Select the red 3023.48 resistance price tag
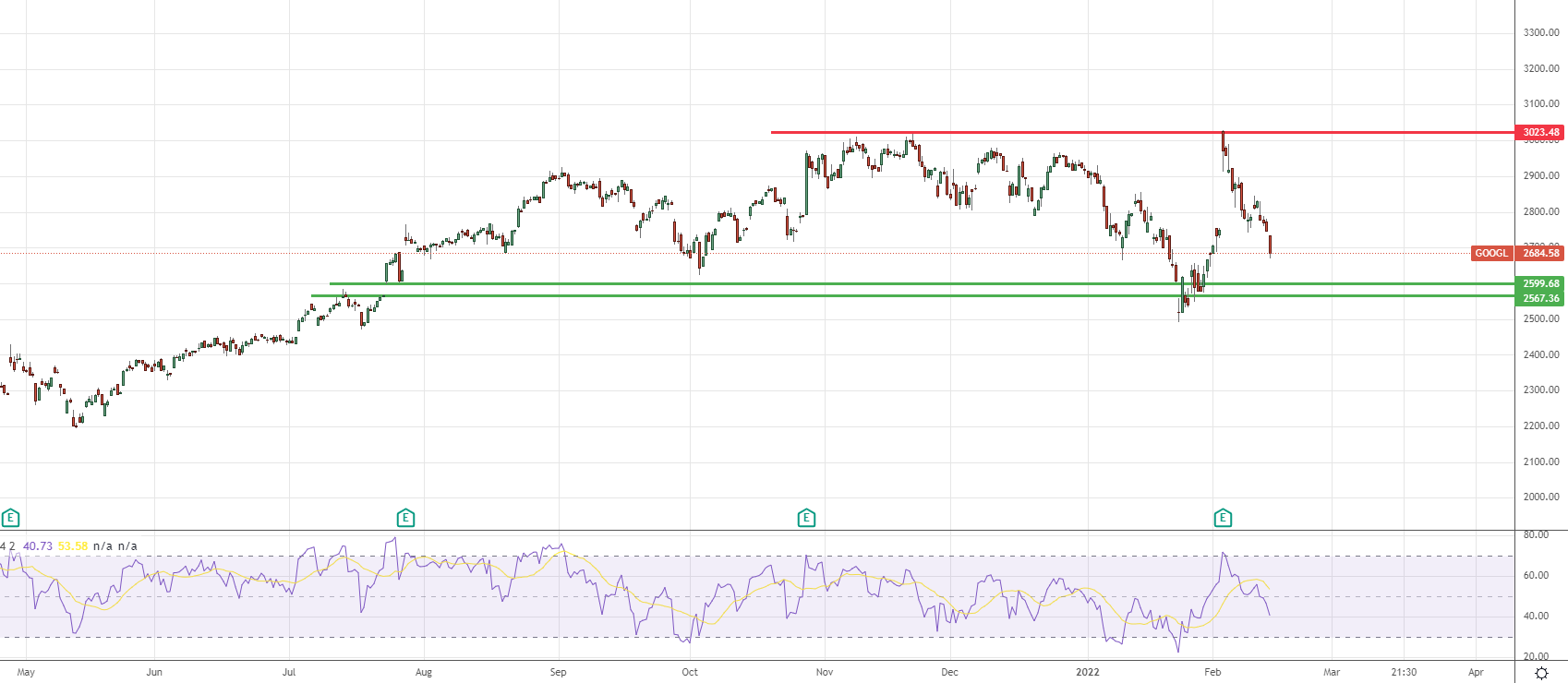This screenshot has height=683, width=1568. pos(1540,132)
